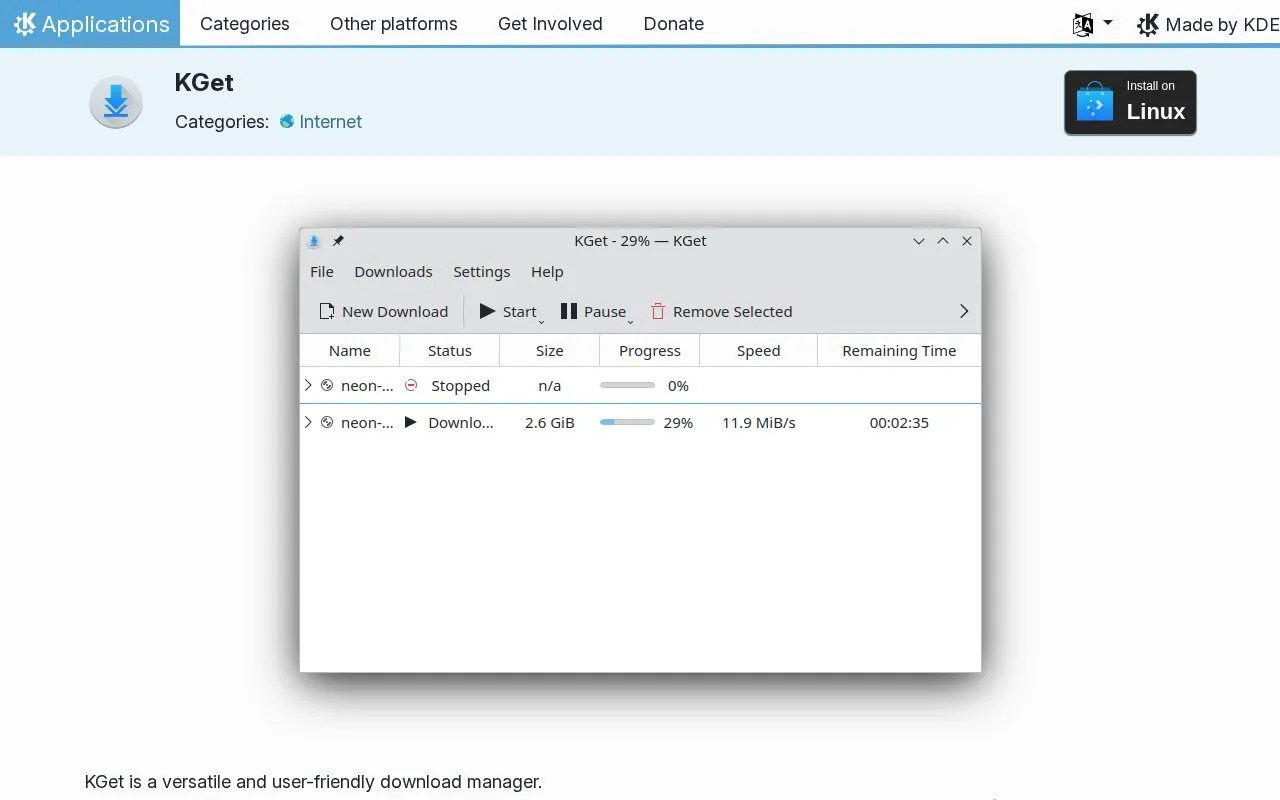Click the KGet description paragraph

pyautogui.click(x=313, y=782)
